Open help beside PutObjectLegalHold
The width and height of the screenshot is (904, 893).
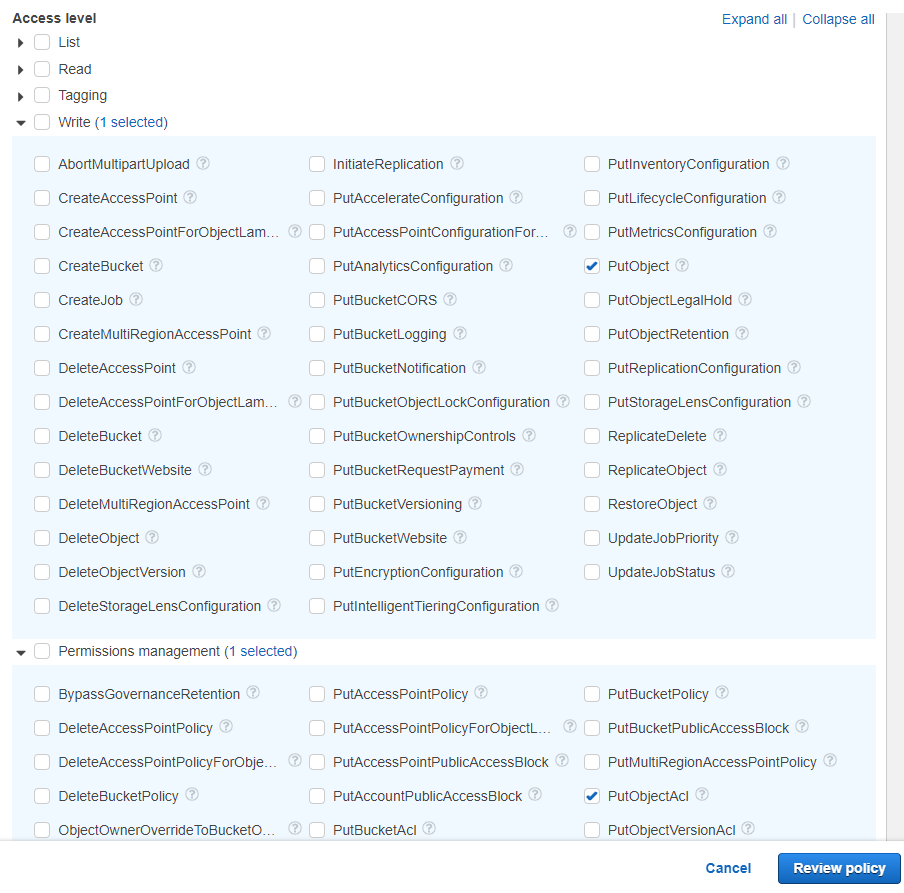pos(745,300)
